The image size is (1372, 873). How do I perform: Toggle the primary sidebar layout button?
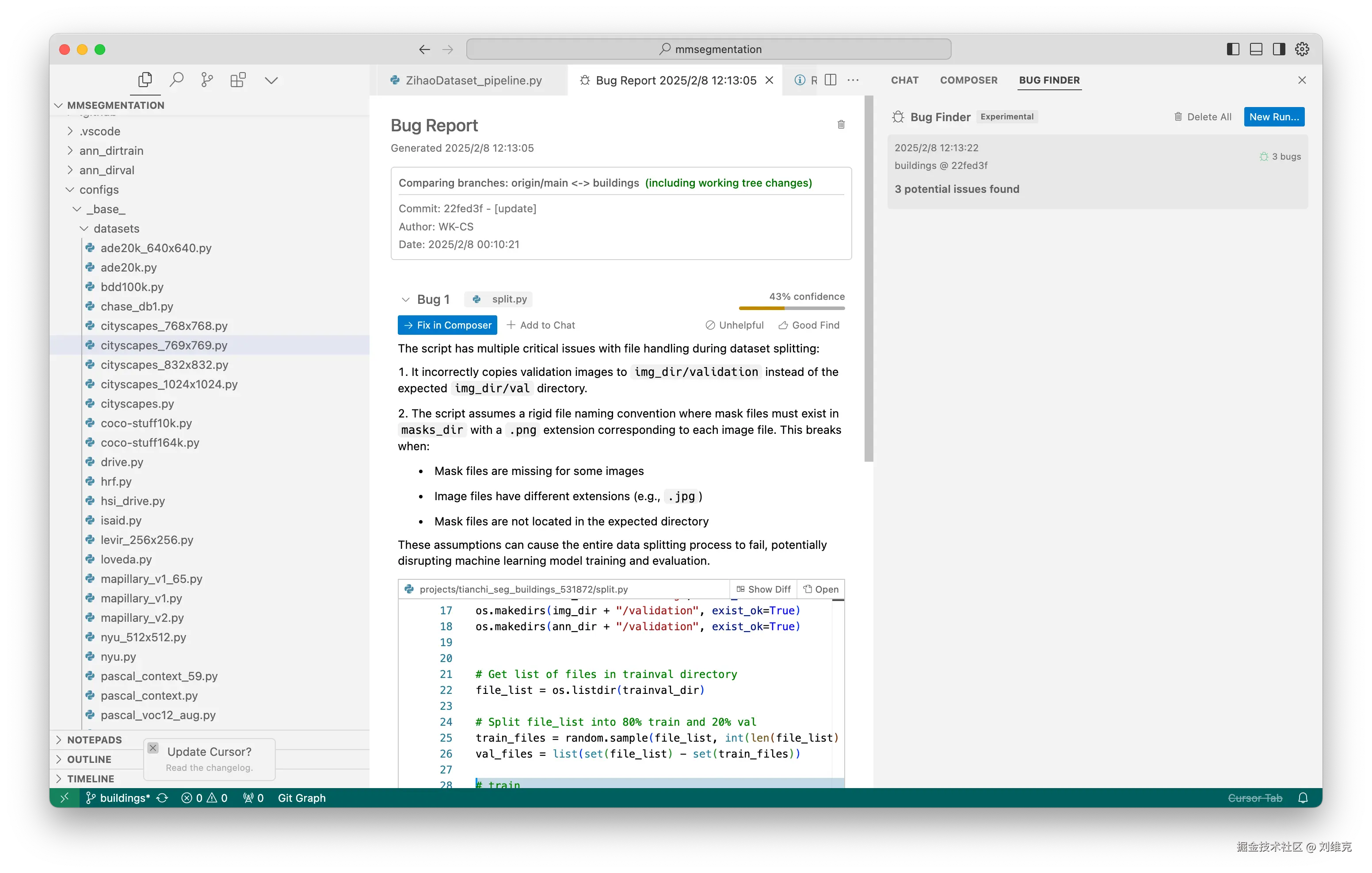[1233, 49]
